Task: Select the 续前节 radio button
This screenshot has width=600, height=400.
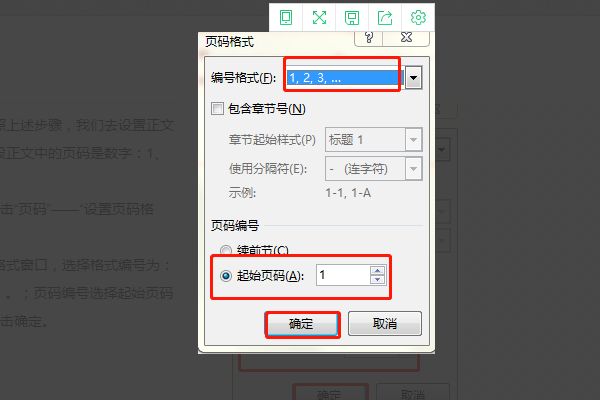Action: [226, 250]
